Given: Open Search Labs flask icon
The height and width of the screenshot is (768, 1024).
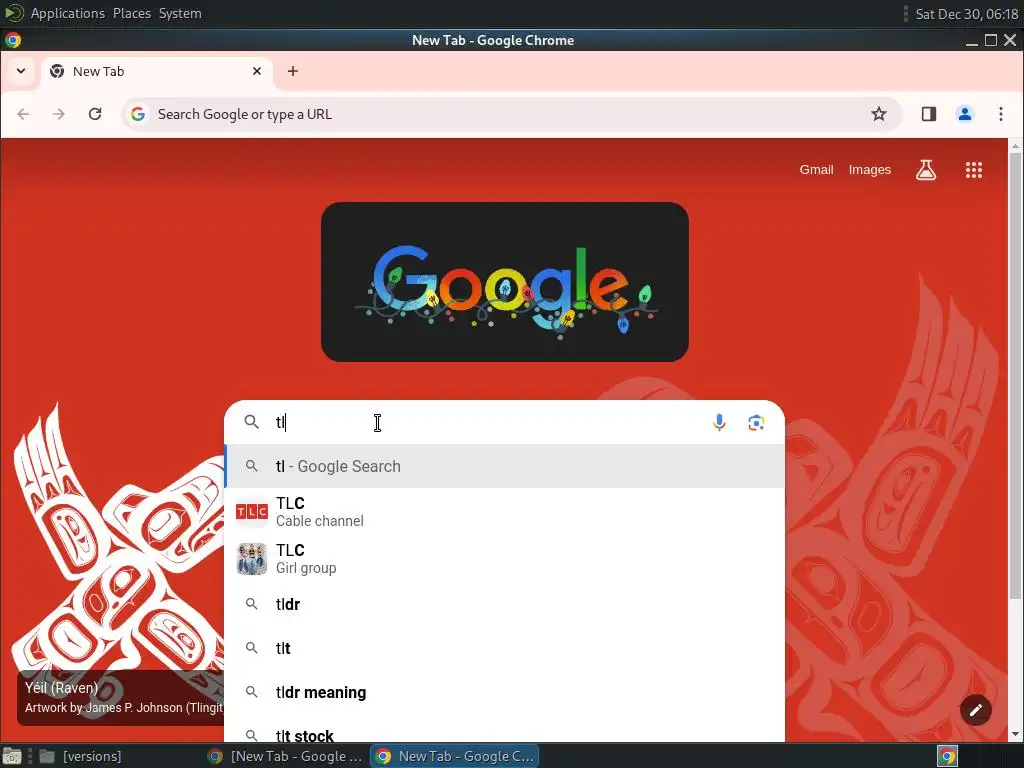Looking at the screenshot, I should [926, 170].
